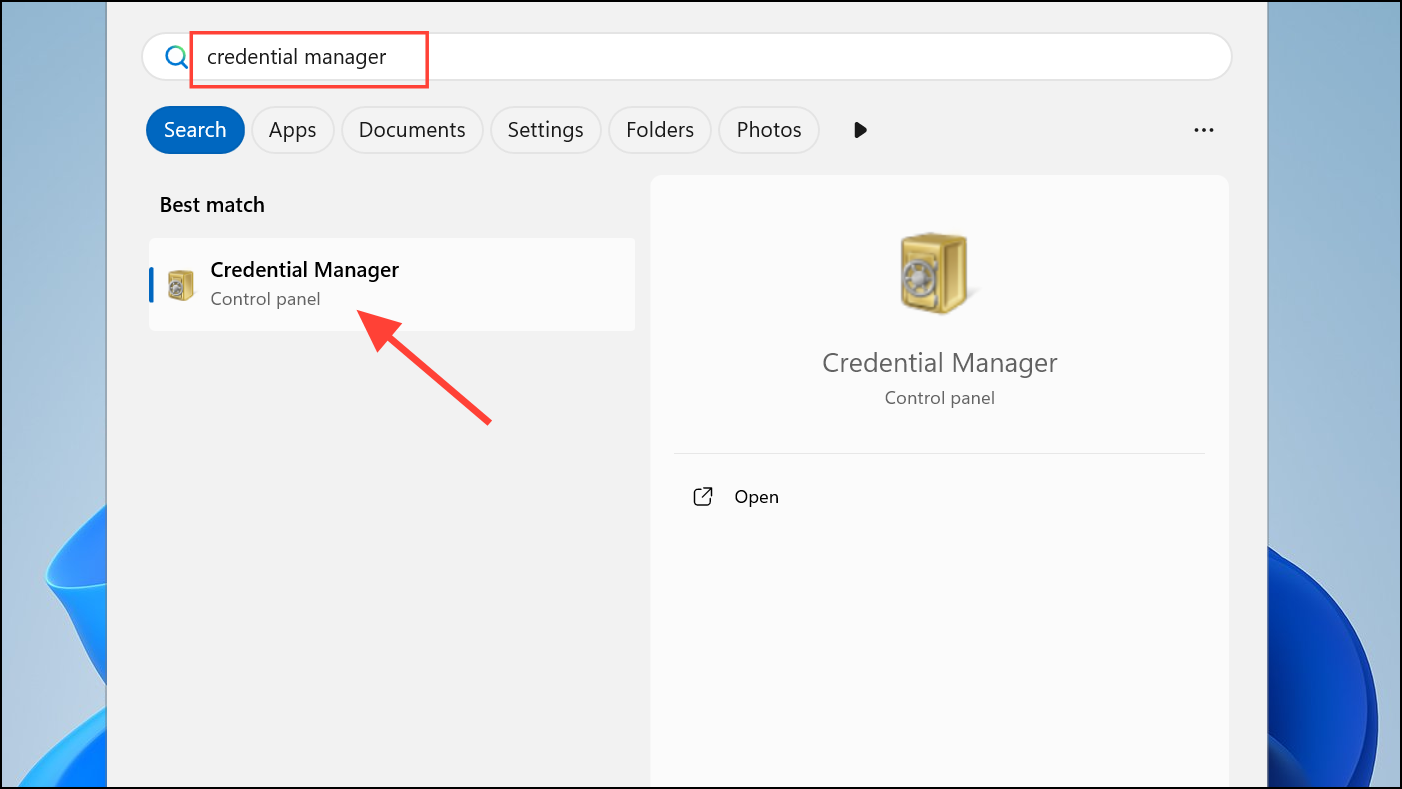Open the three-dot more options menu
Viewport: 1402px width, 789px height.
click(x=1204, y=130)
